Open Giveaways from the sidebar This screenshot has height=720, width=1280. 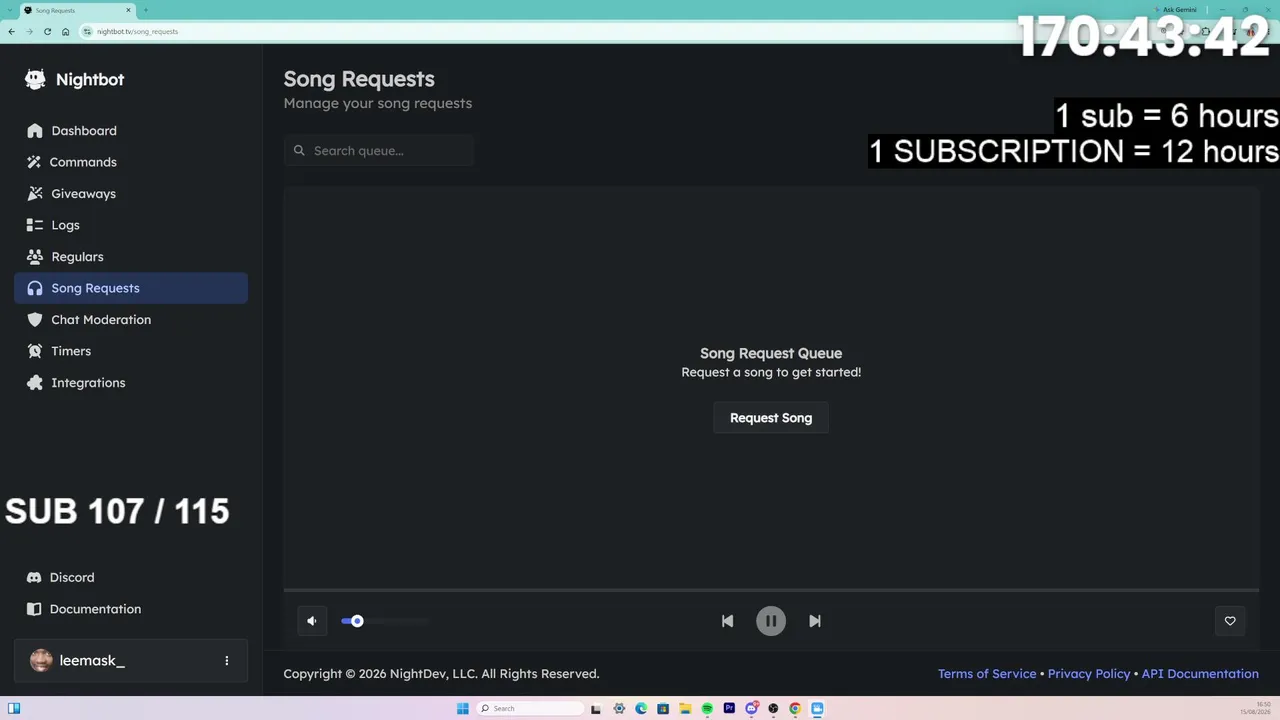131,194
